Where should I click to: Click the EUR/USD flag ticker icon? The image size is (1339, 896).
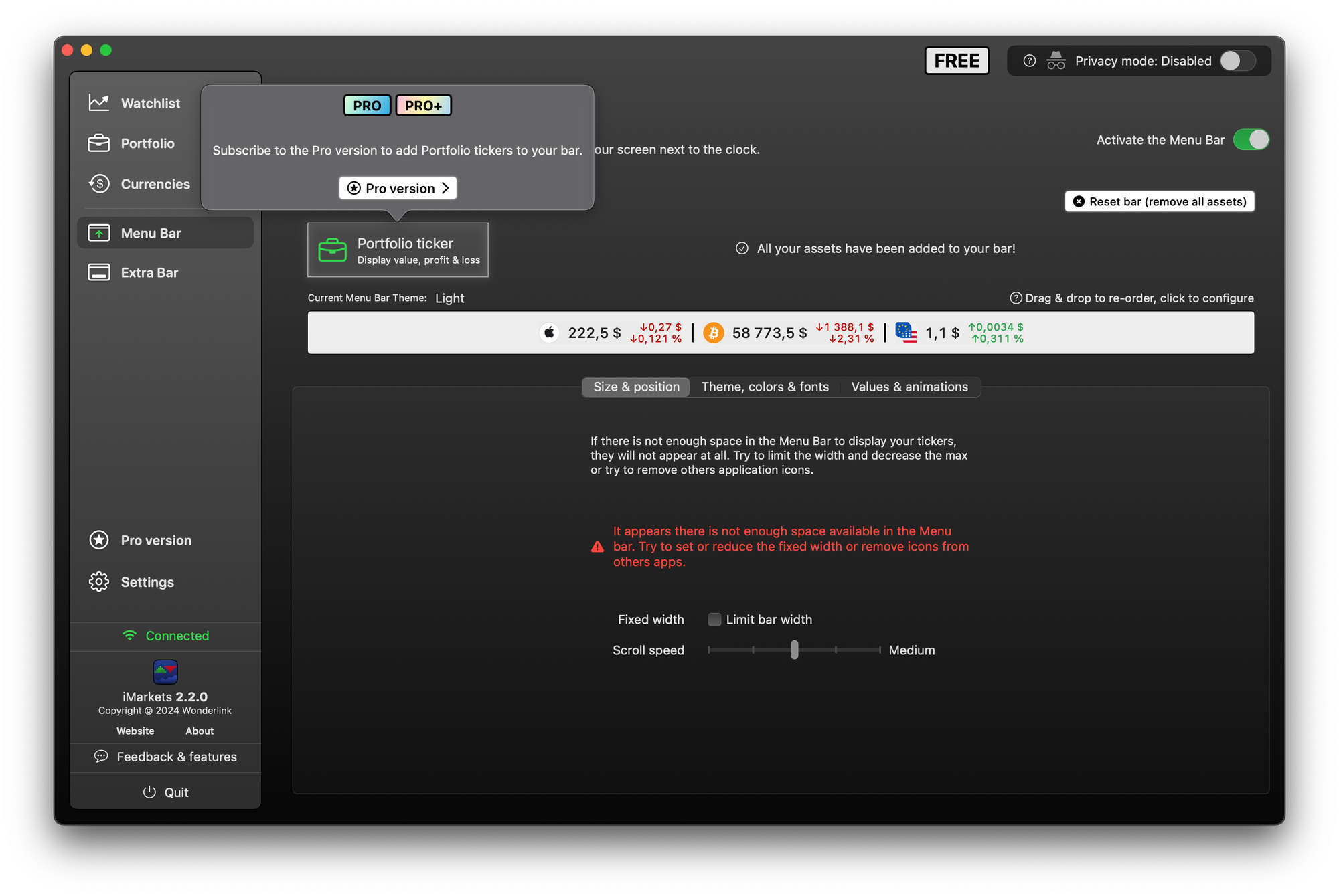click(x=906, y=333)
